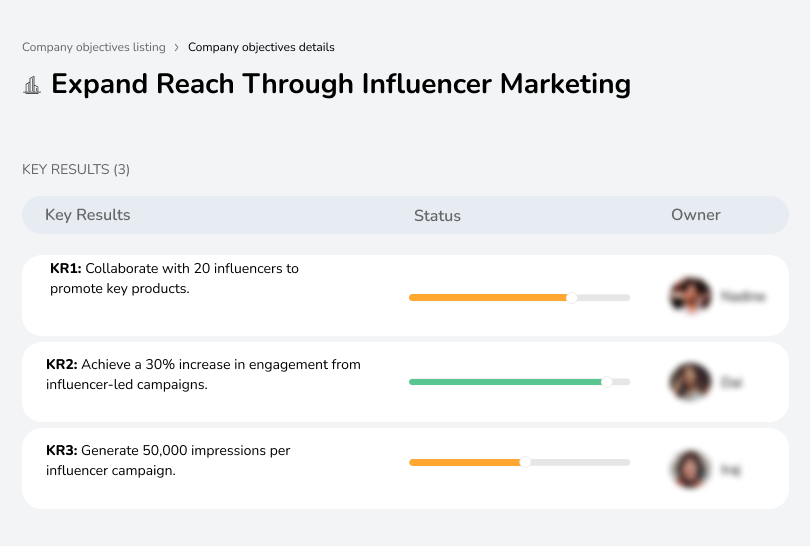Click the breadcrumb chevron separator
Image resolution: width=810 pixels, height=546 pixels.
[177, 48]
